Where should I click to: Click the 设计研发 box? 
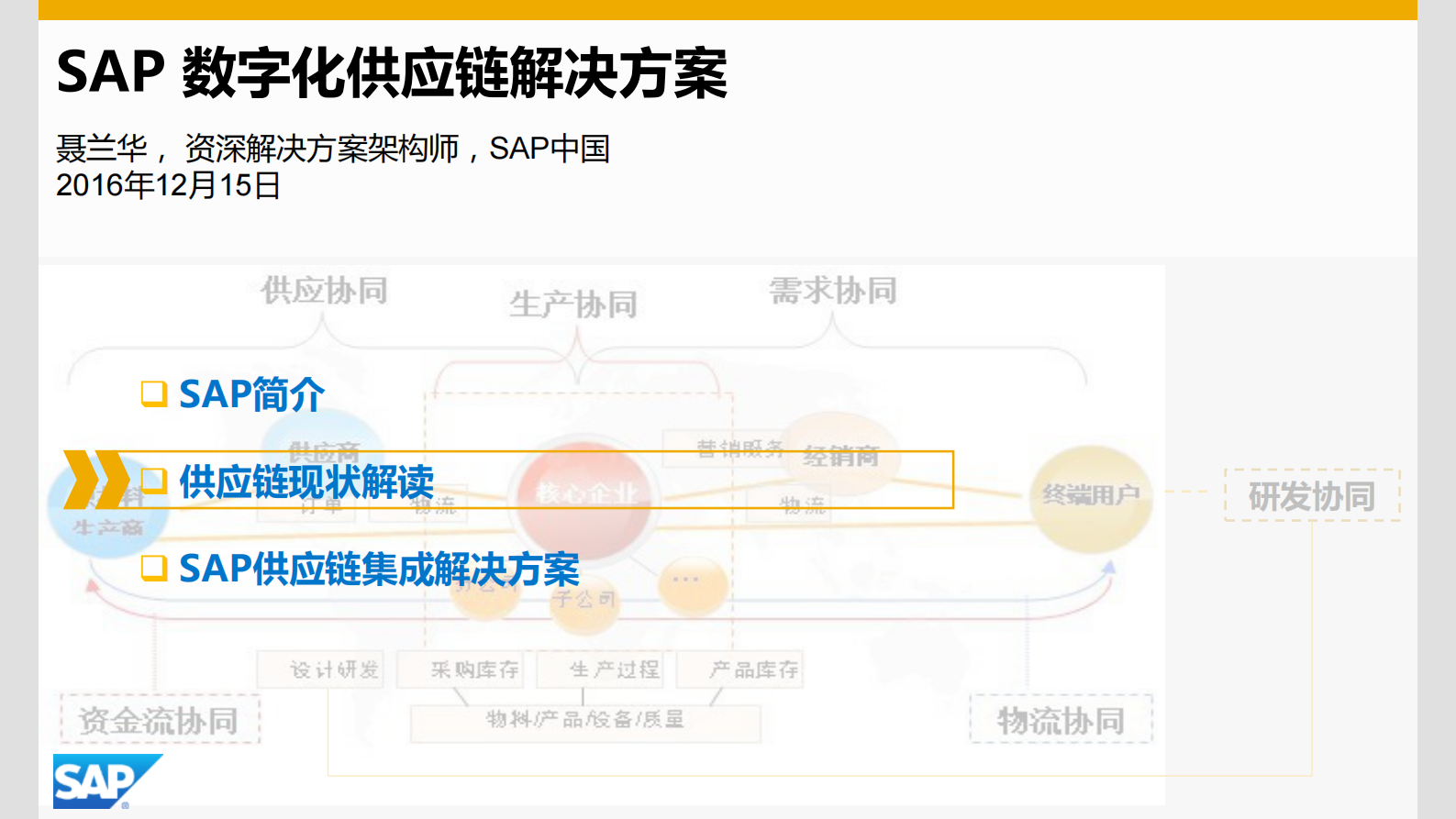(x=320, y=670)
